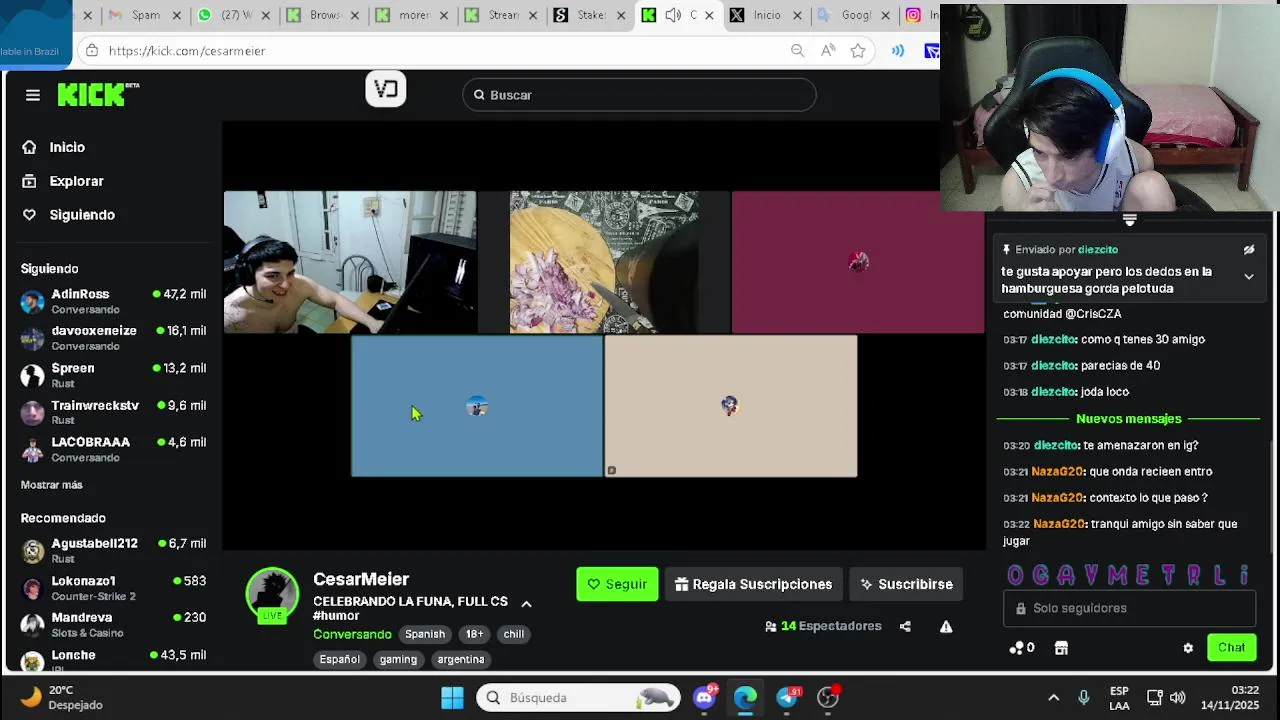Click the Seguir follow button

tap(617, 584)
